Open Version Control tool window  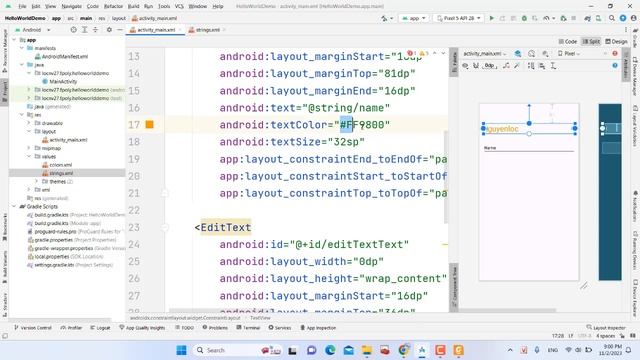[x=32, y=328]
